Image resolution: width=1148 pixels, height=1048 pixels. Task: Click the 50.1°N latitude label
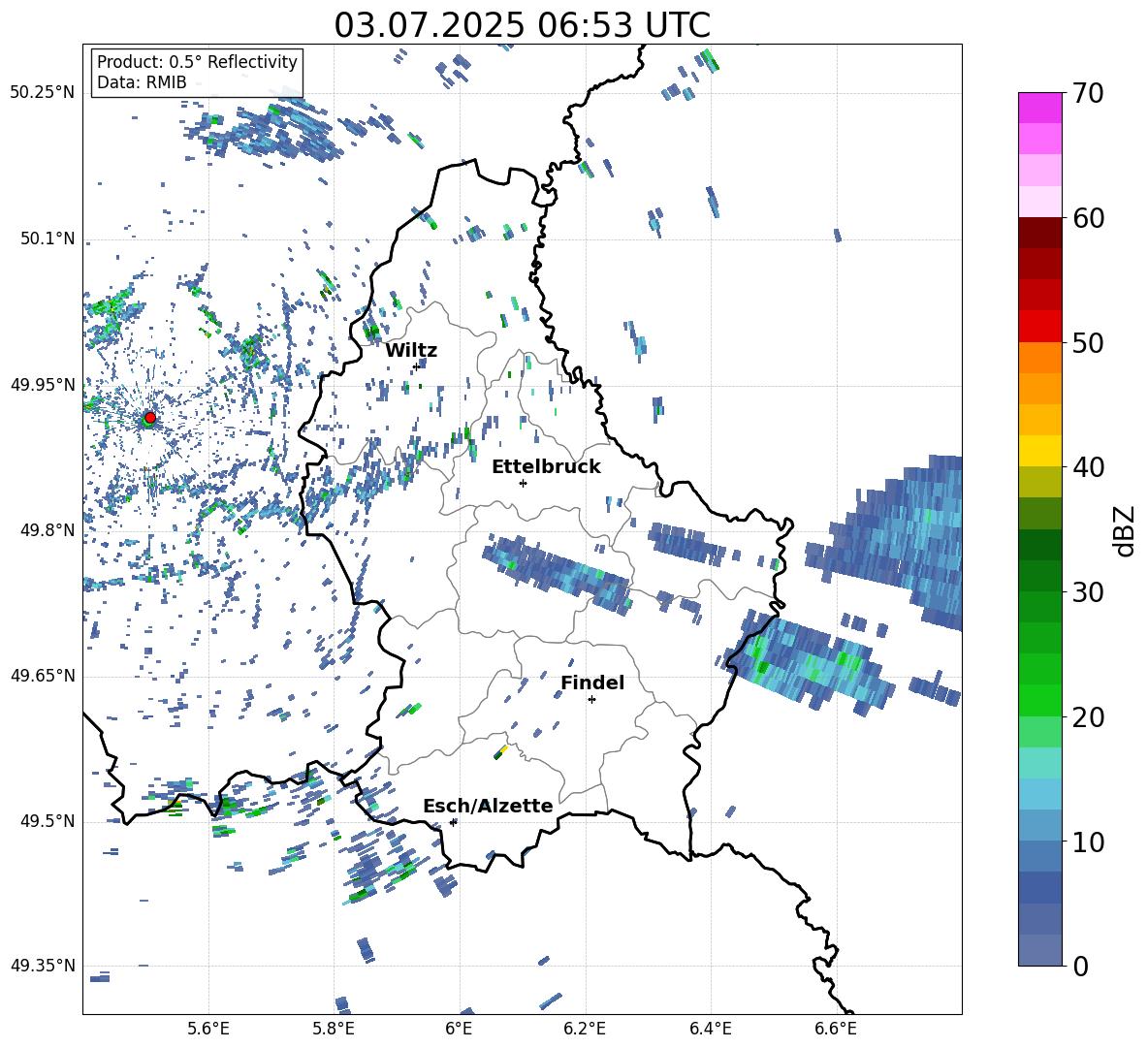pyautogui.click(x=48, y=239)
